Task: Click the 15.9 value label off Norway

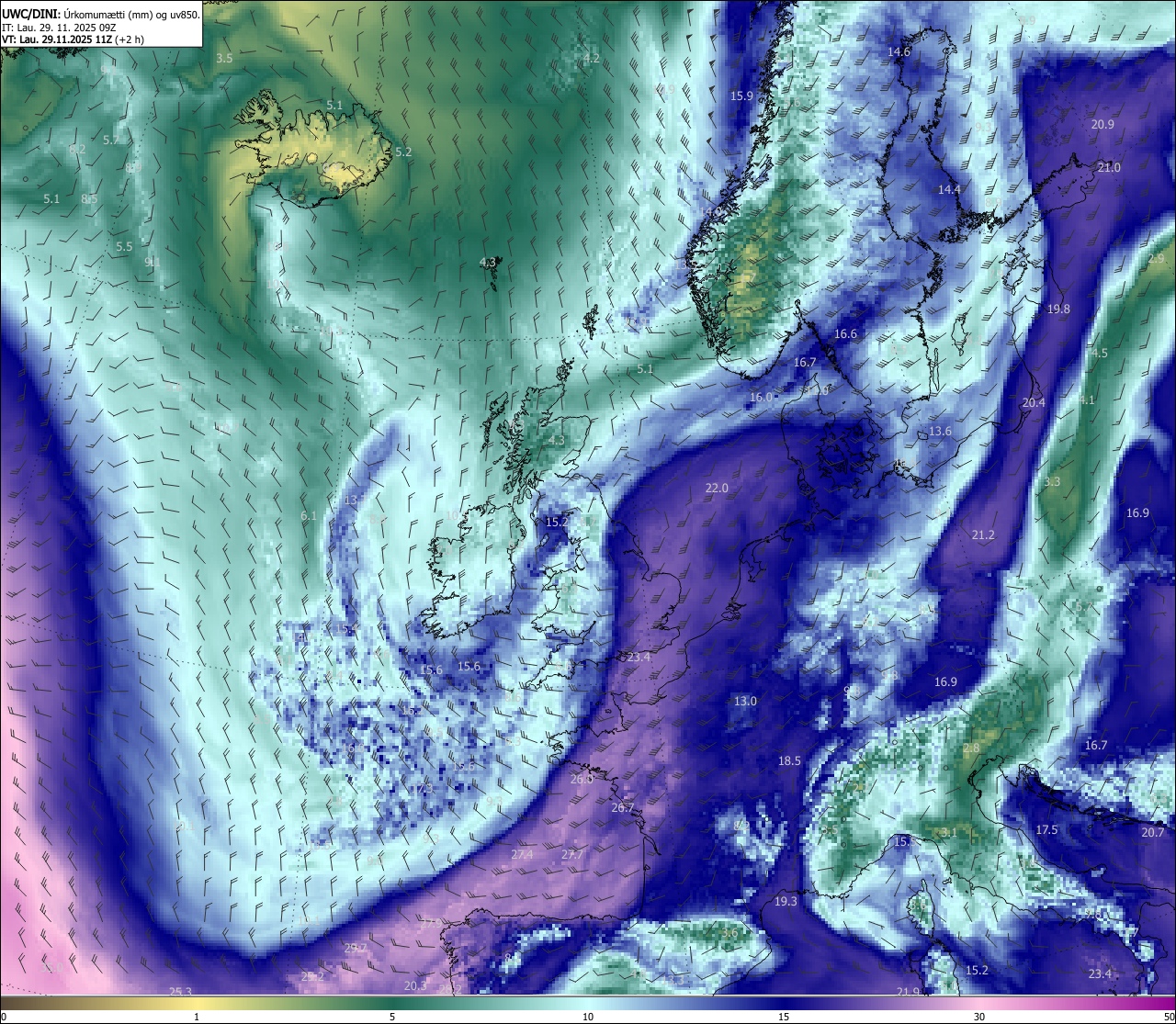Action: (x=741, y=96)
